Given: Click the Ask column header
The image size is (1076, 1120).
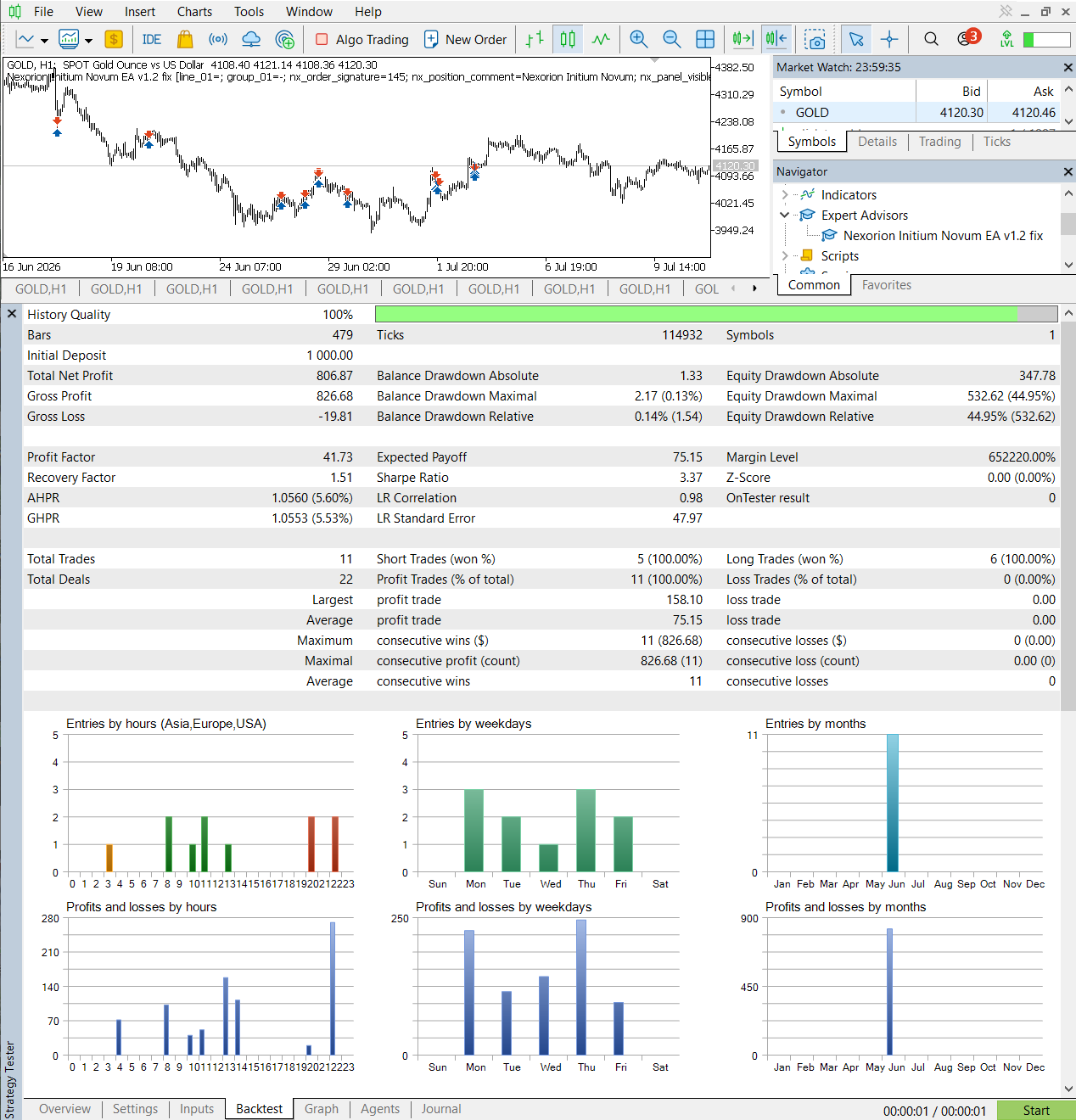Looking at the screenshot, I should 1024,92.
